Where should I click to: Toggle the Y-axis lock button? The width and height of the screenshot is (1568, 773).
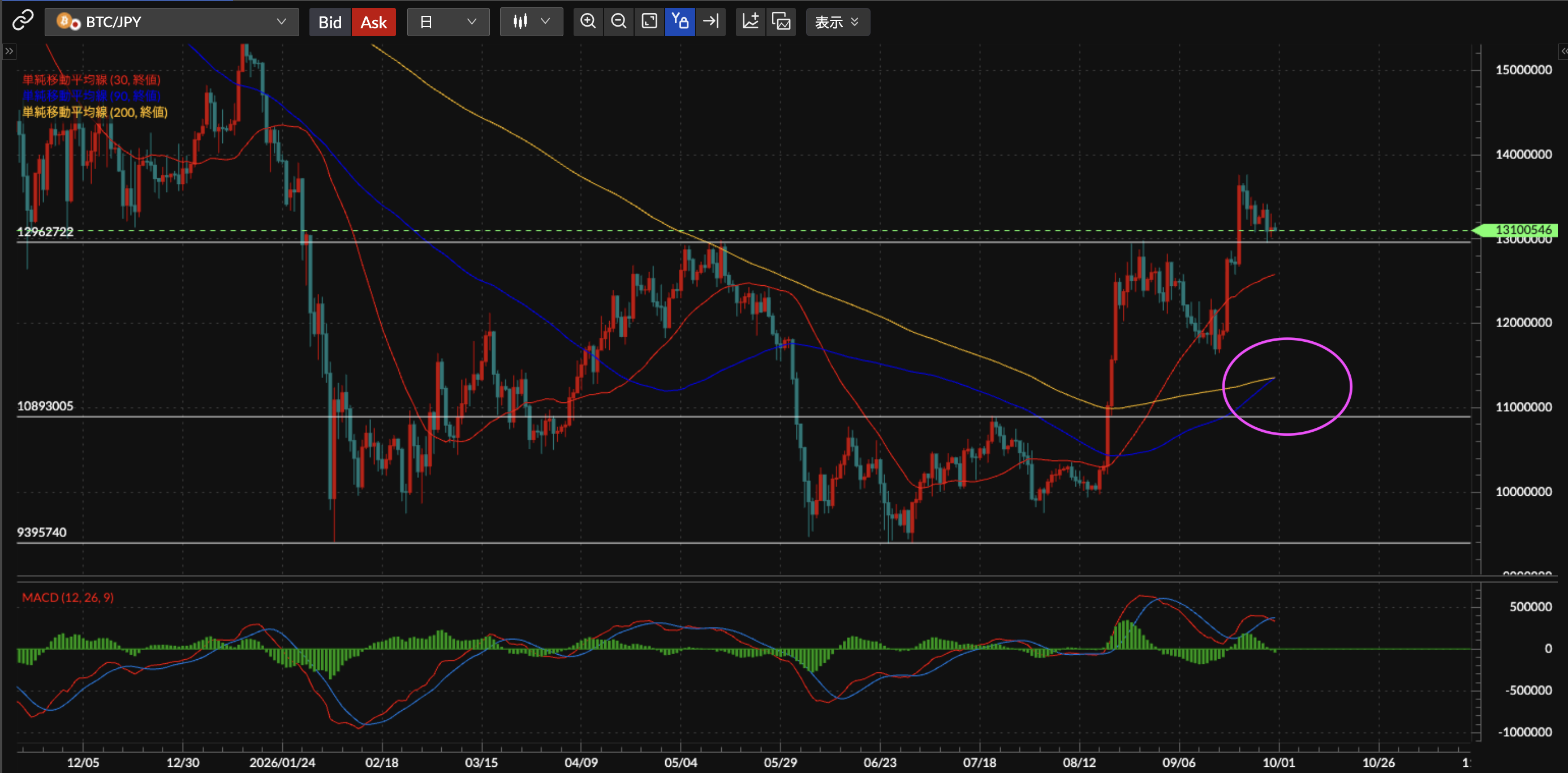[x=680, y=22]
